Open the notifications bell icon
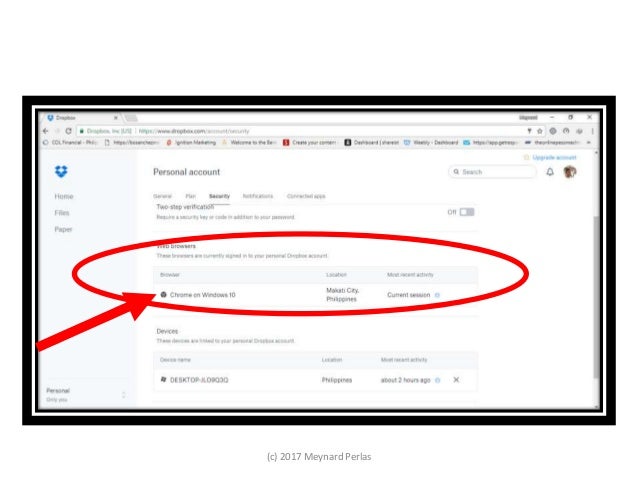 [550, 172]
